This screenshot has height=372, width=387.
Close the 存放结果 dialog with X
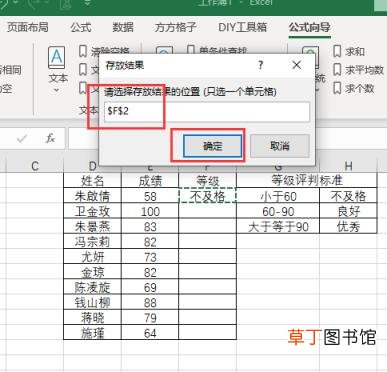(x=296, y=65)
